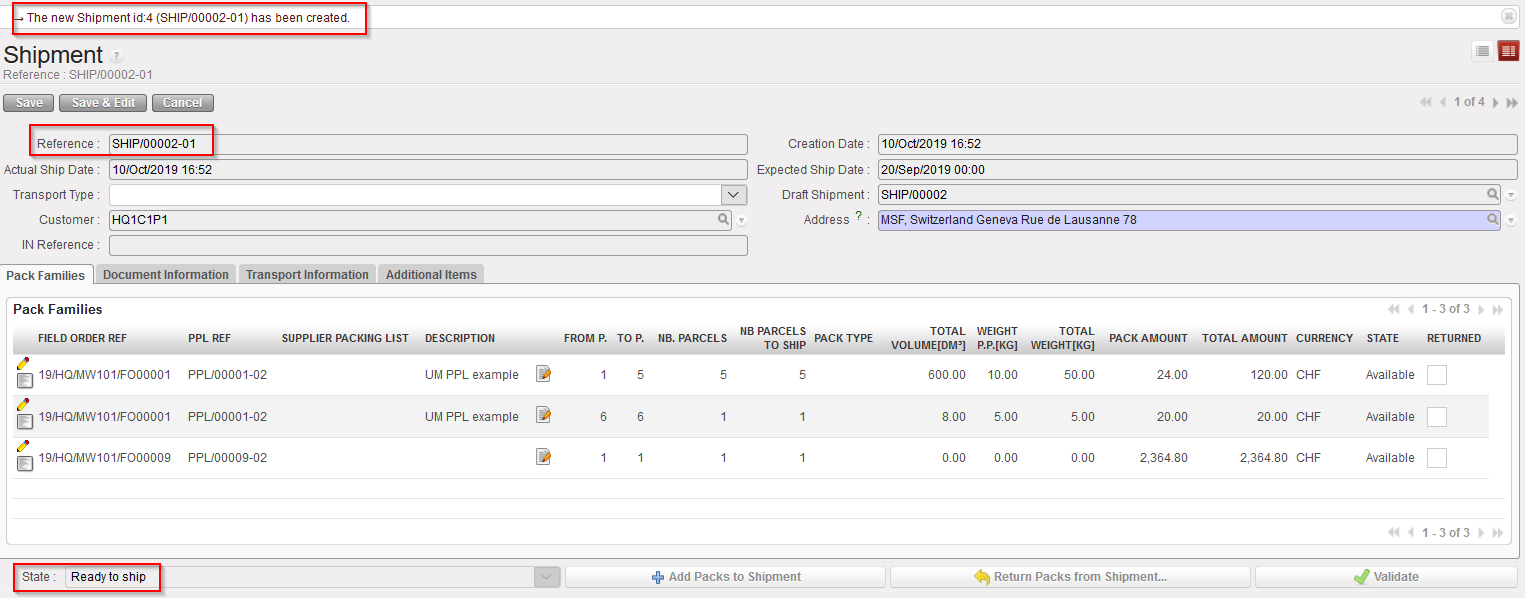
Task: Switch to Document Information tab
Action: (166, 275)
